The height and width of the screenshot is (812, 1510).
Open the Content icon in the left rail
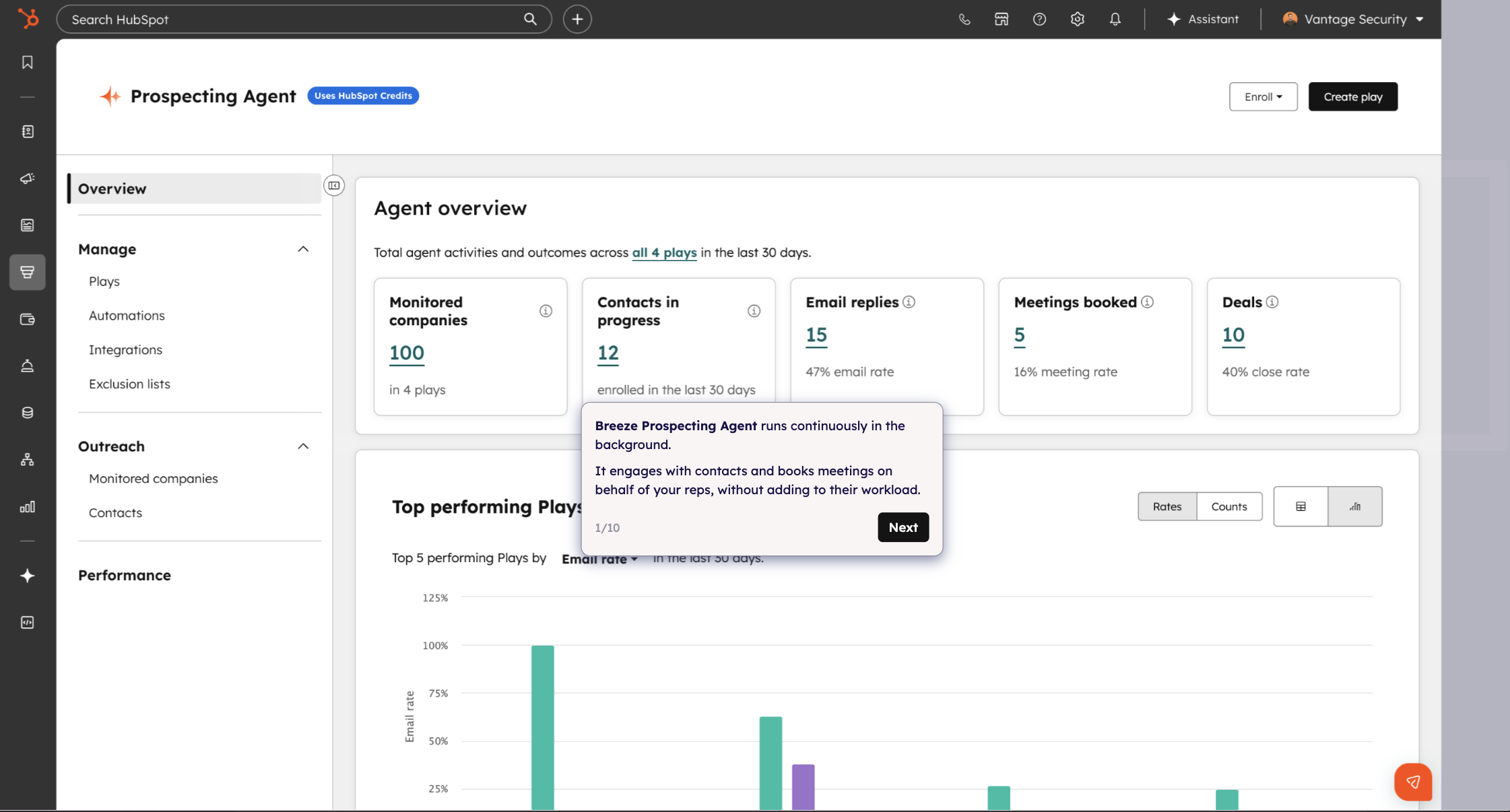pos(28,225)
